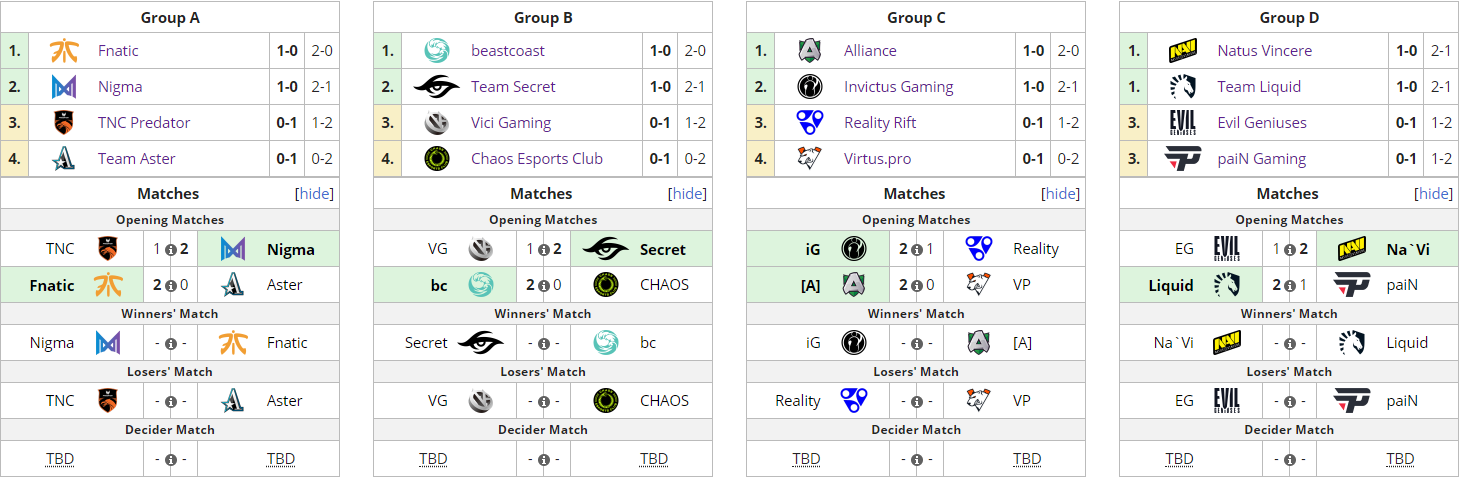Collapse Group D matches with hide link

click(x=1433, y=194)
